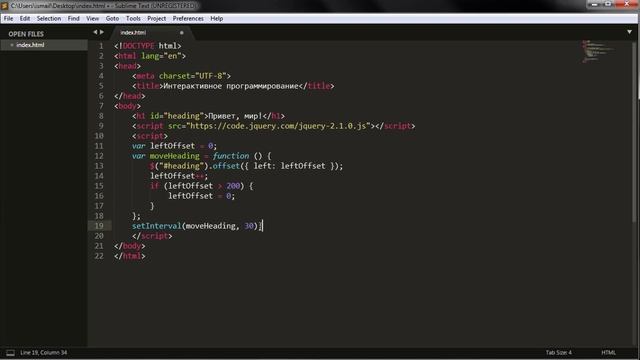
Task: Click the moveHeading function name
Action: [x=174, y=156]
